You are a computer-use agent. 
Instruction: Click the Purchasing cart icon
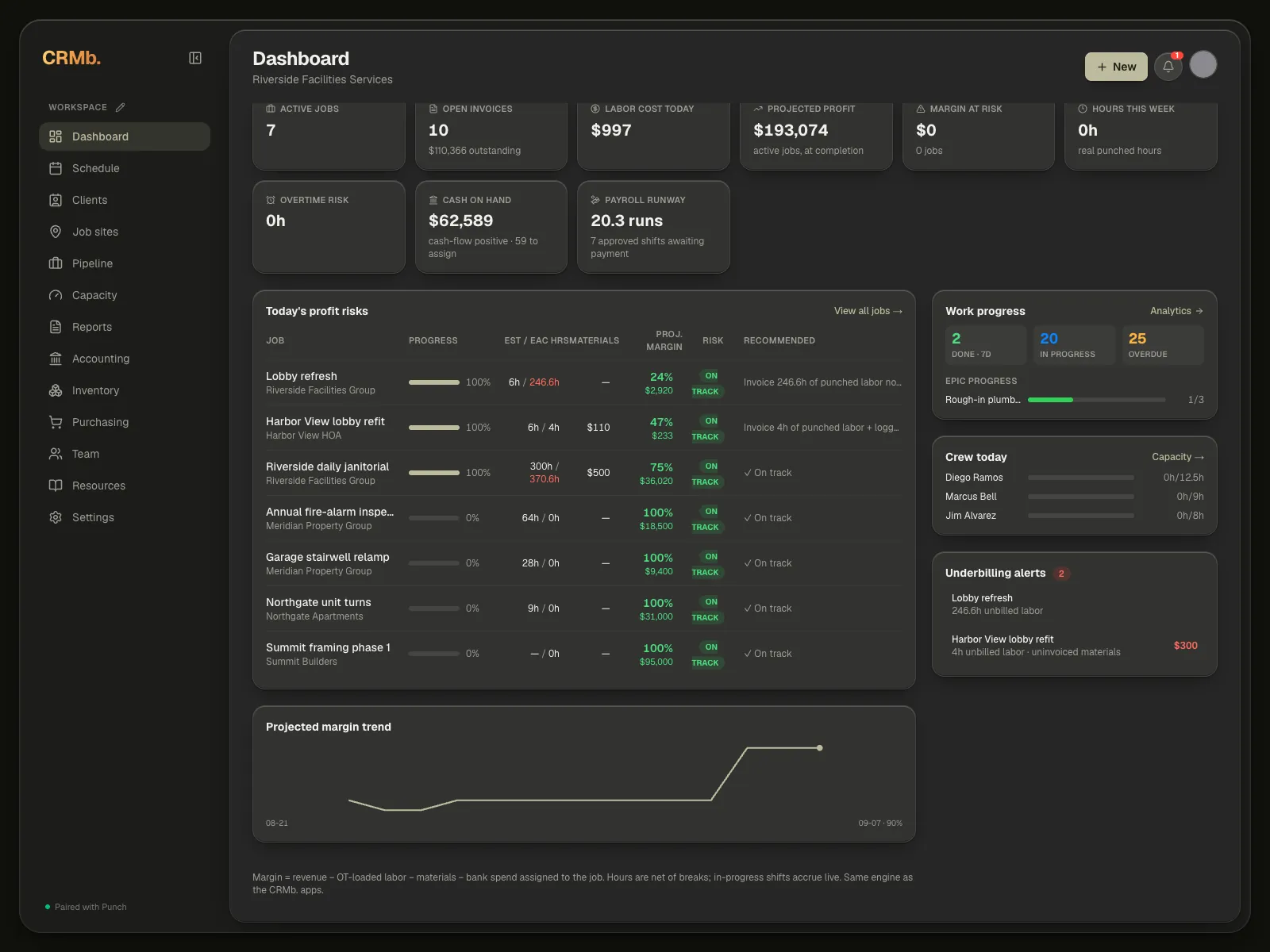tap(56, 422)
